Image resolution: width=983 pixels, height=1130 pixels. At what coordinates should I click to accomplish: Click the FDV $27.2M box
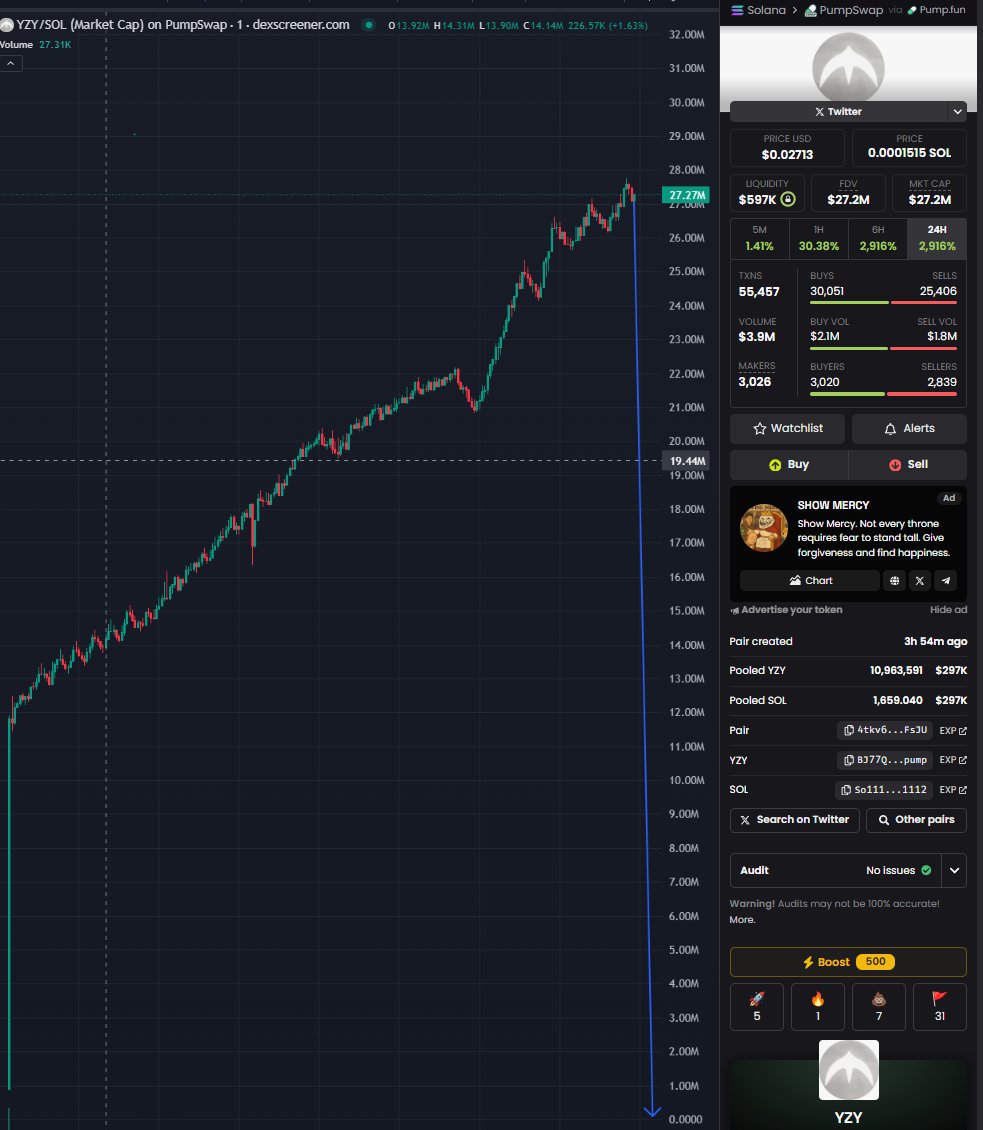[x=848, y=192]
